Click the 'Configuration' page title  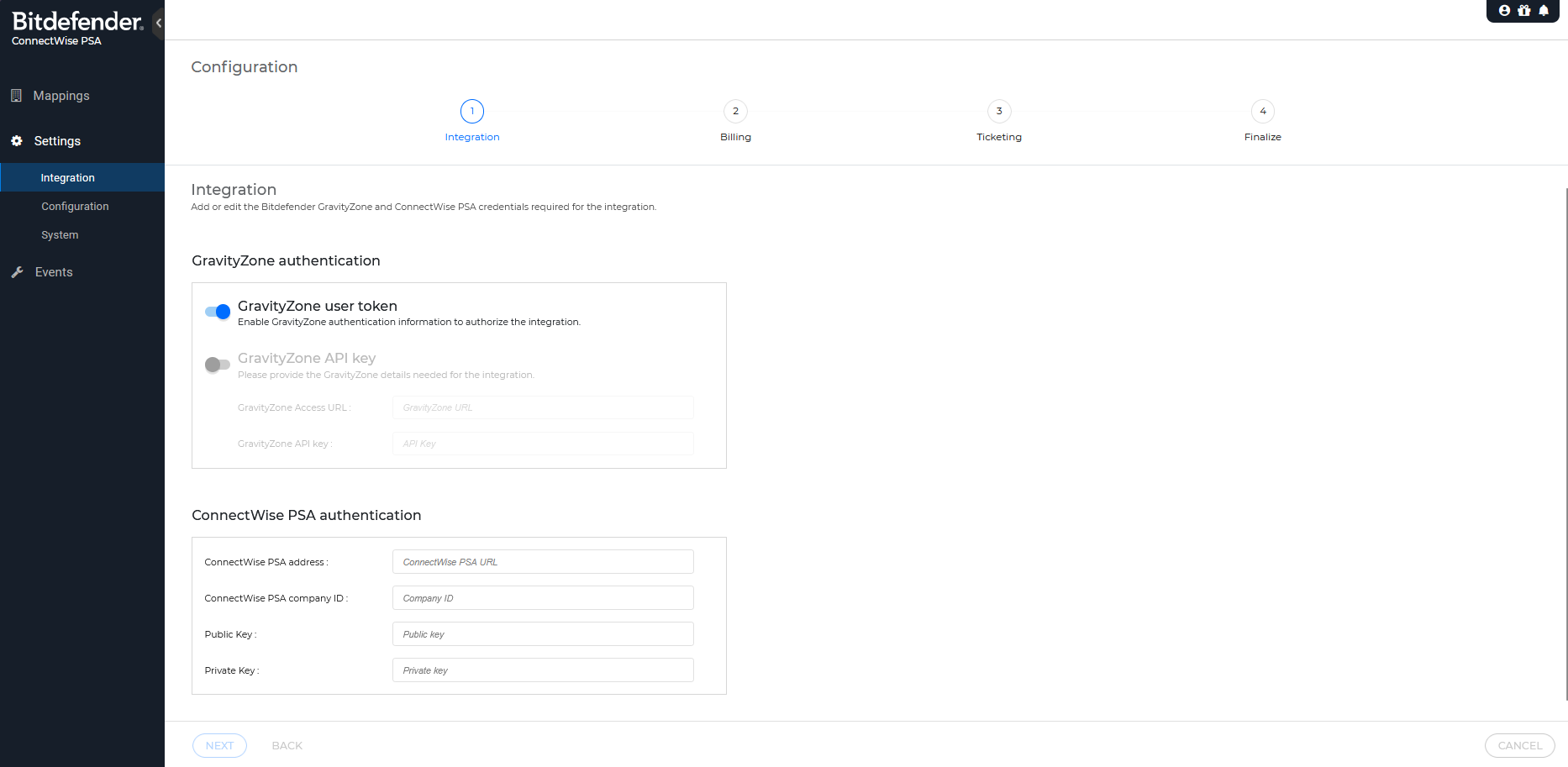pos(245,66)
